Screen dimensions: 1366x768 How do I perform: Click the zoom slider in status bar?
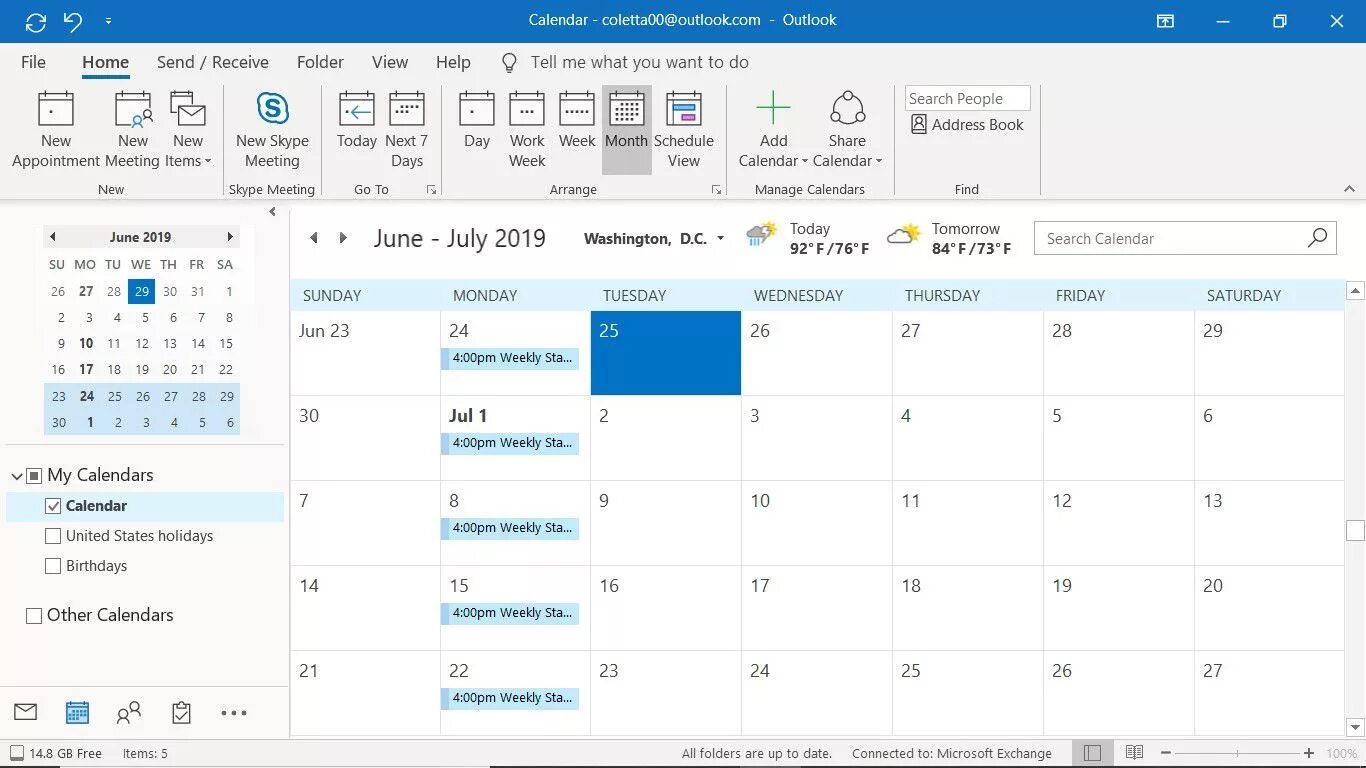point(1237,753)
